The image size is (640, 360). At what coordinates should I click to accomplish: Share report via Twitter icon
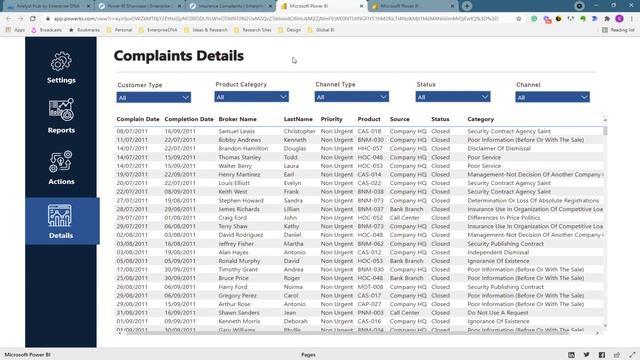(587, 355)
